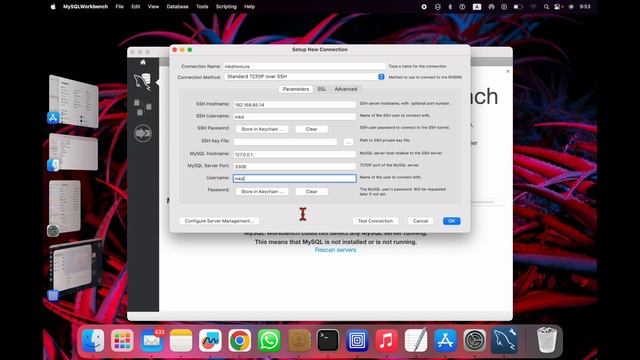This screenshot has width=640, height=360.
Task: Click the battery status icon
Action: tap(518, 7)
